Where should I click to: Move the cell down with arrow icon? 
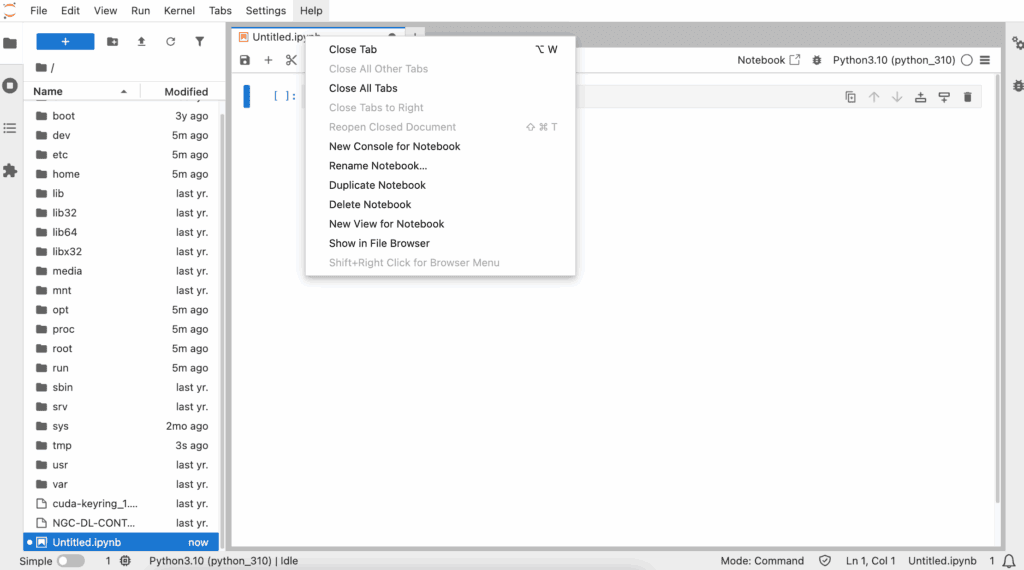[897, 97]
